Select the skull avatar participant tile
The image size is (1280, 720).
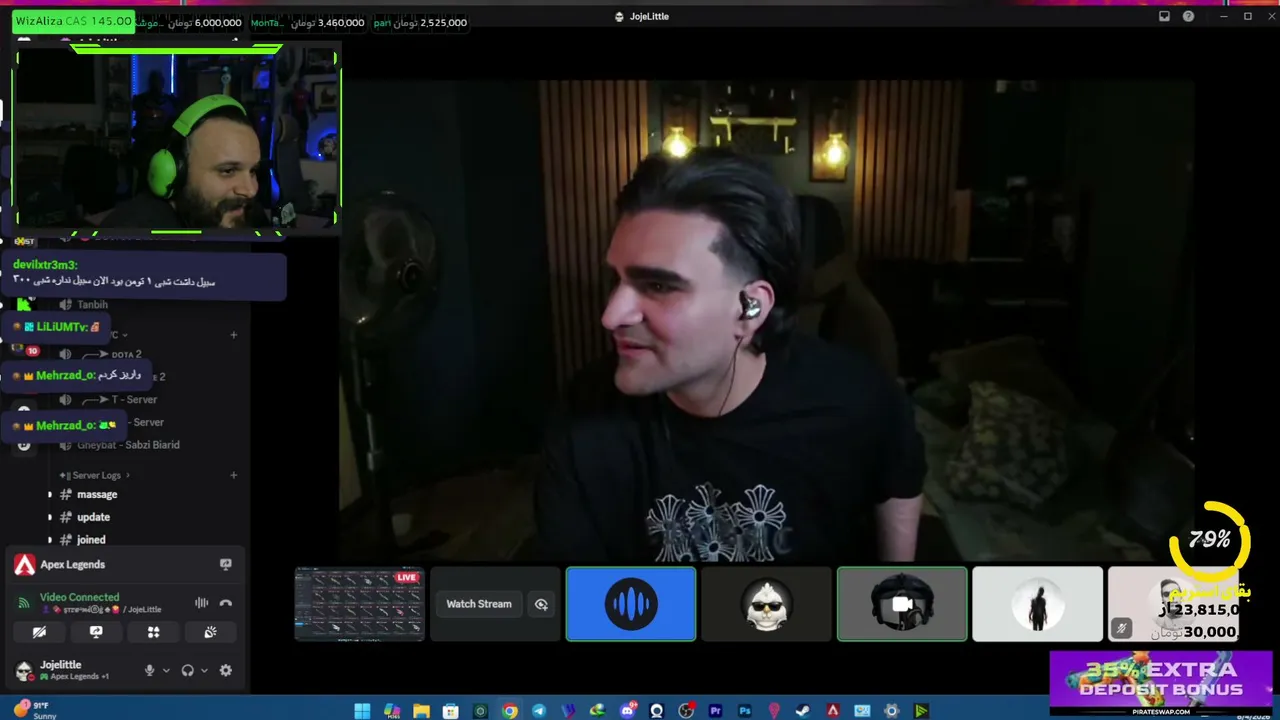[766, 603]
